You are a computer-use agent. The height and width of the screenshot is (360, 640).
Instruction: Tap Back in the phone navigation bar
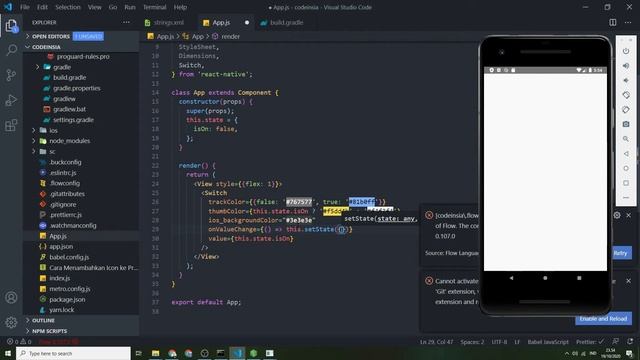tap(511, 278)
